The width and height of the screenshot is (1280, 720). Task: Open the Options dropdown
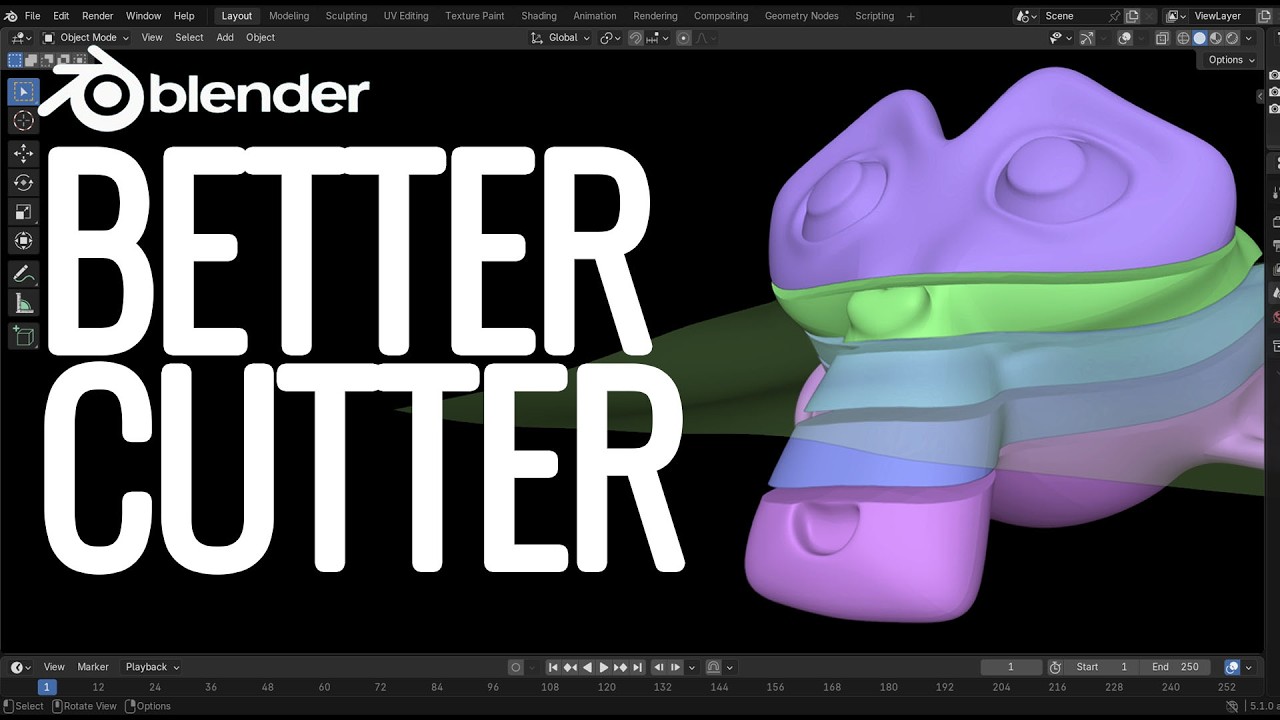coord(1230,60)
